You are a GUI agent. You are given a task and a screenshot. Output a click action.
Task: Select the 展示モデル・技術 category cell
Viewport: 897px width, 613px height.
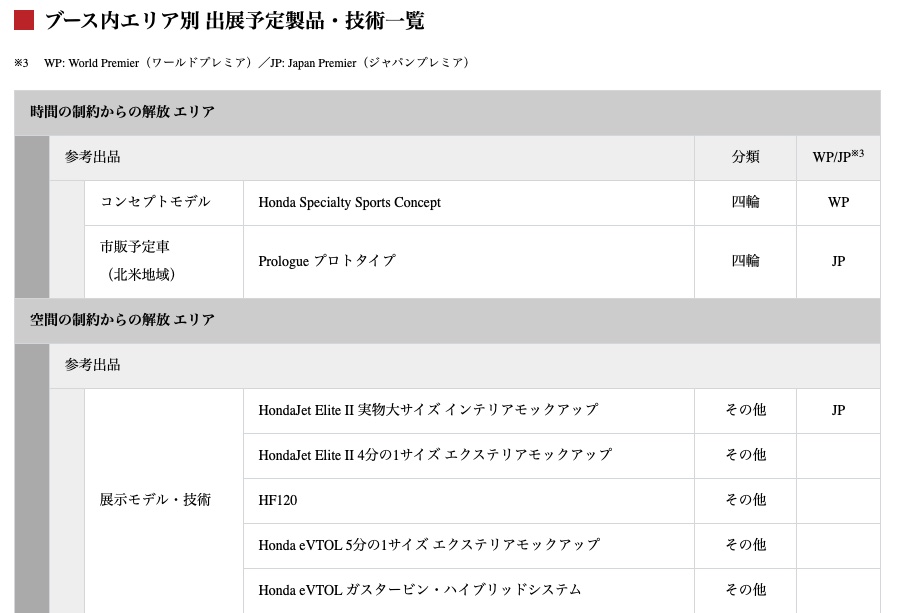coord(155,500)
